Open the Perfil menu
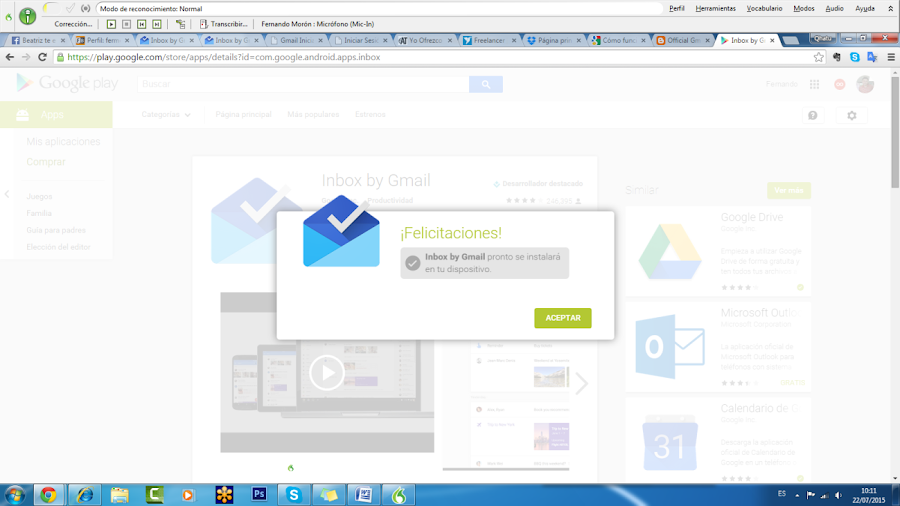900x506 pixels. coord(677,9)
